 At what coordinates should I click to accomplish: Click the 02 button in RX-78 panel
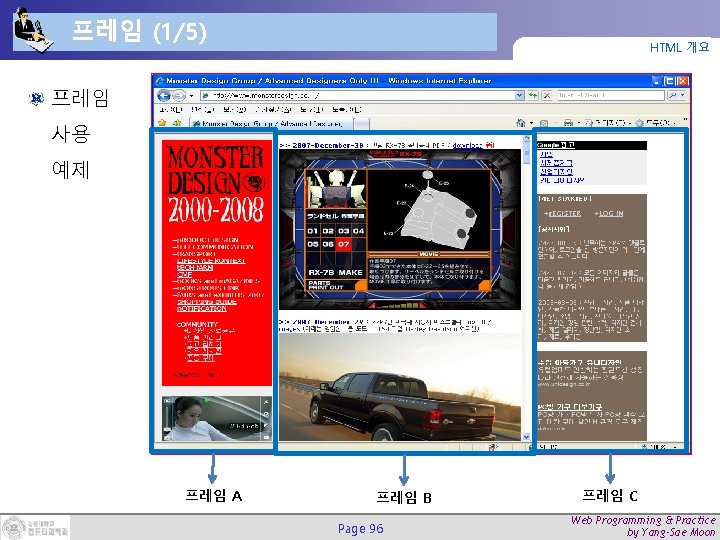pyautogui.click(x=328, y=231)
